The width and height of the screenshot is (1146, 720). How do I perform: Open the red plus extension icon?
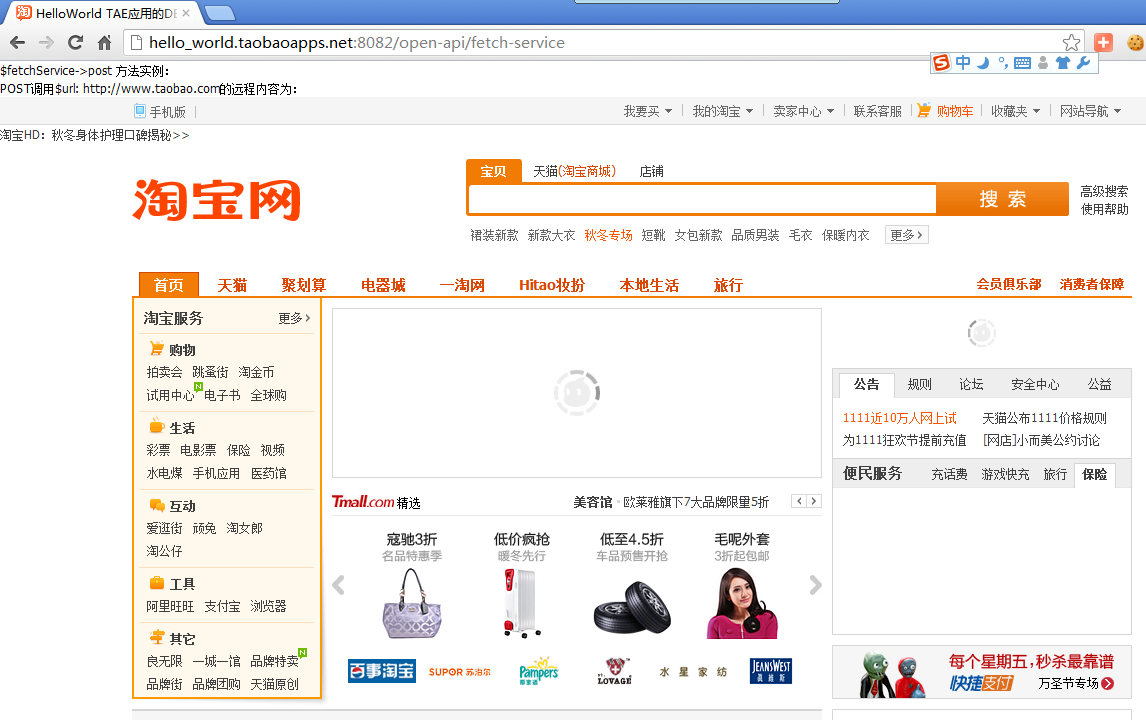1104,42
